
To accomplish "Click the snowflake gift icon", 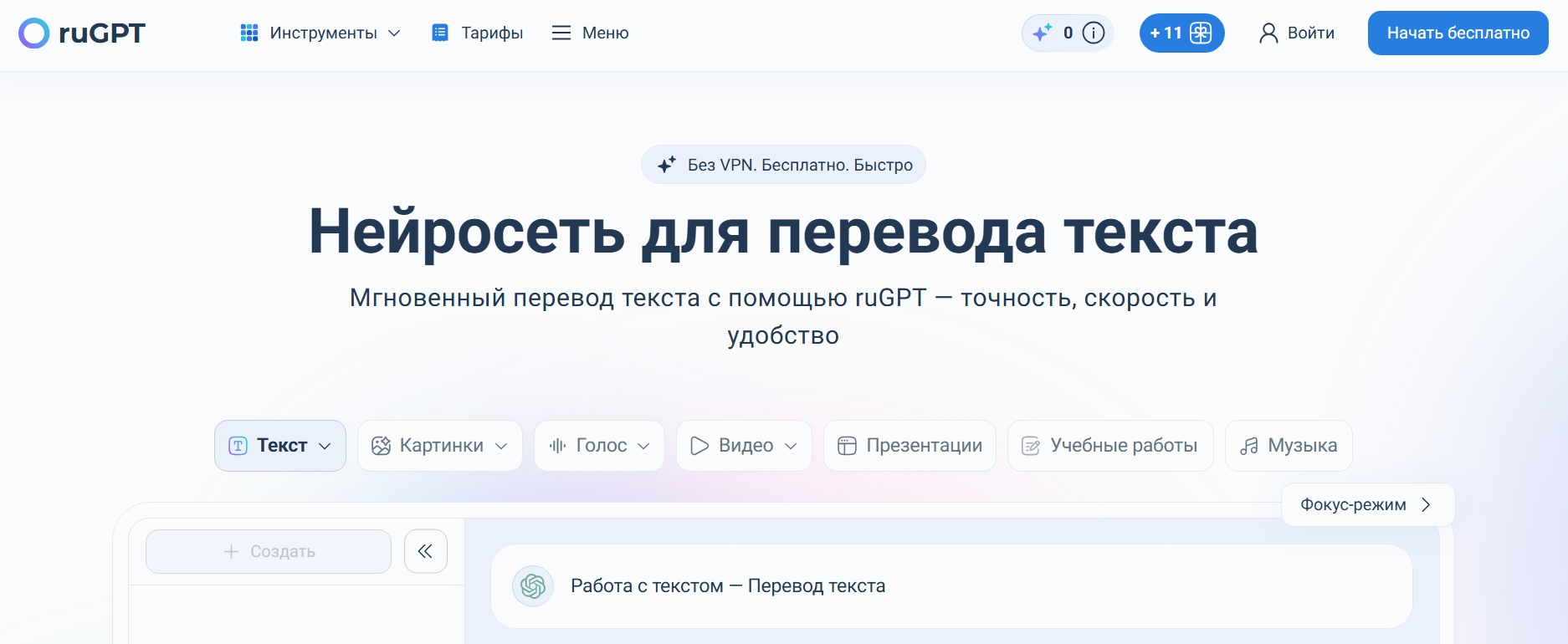I will [1201, 33].
